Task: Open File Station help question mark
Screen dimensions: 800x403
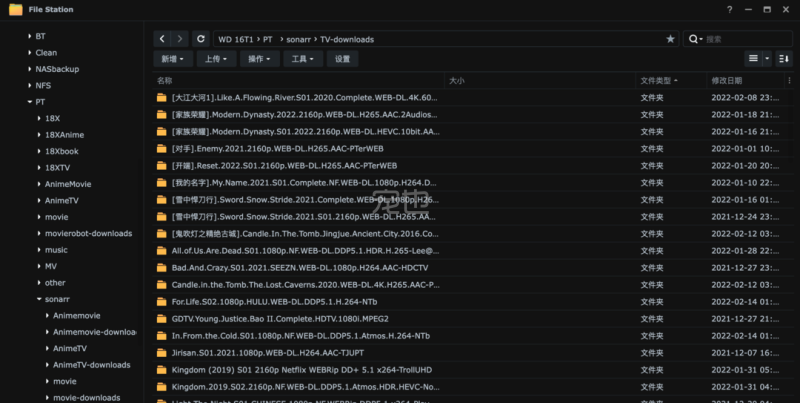Action: [730, 9]
